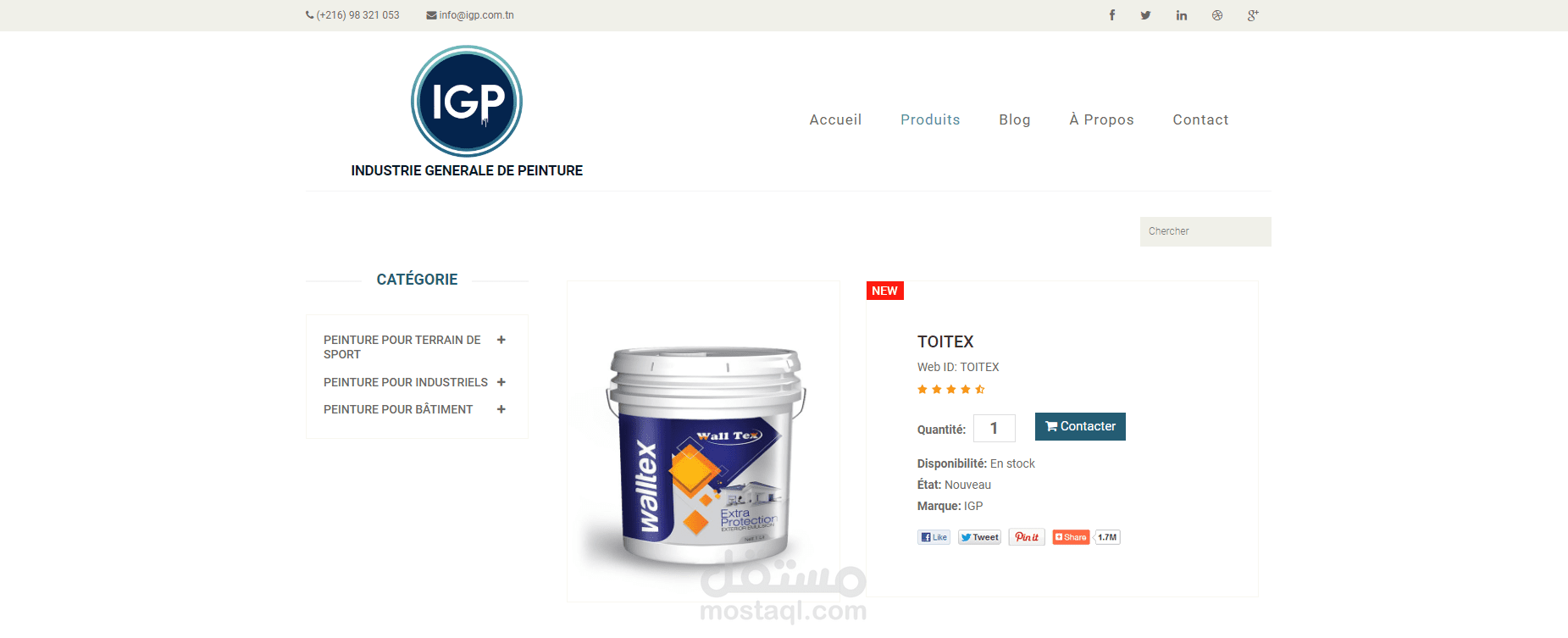Expand Peinture pour bâtiment plus sign
This screenshot has width=1568, height=638.
(x=501, y=409)
